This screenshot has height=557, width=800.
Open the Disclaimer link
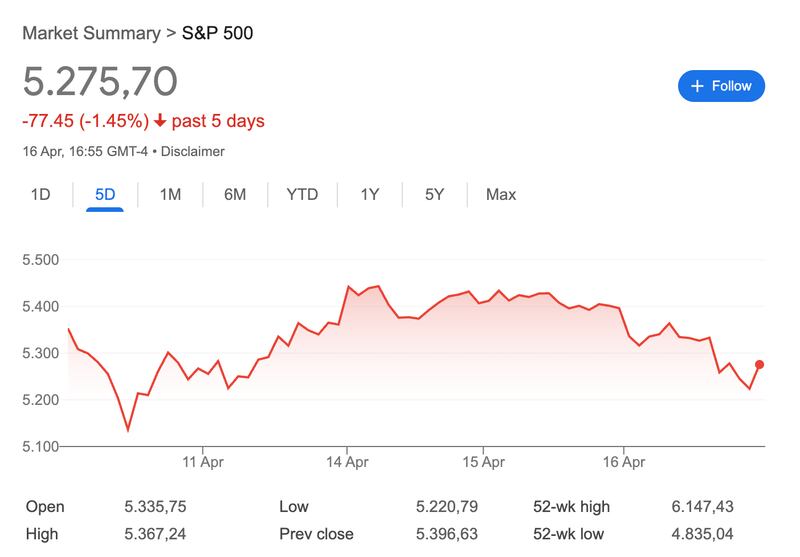pos(192,152)
